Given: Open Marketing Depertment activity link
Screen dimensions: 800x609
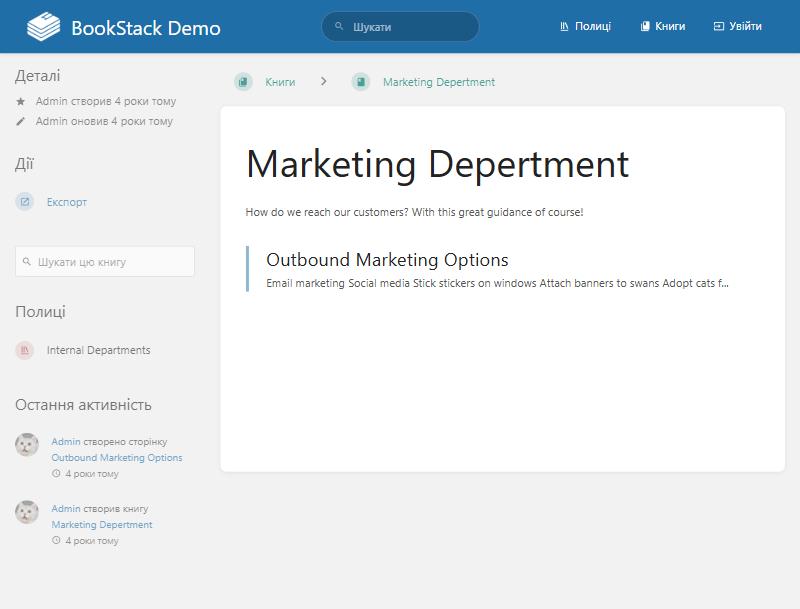Looking at the screenshot, I should click(x=102, y=524).
